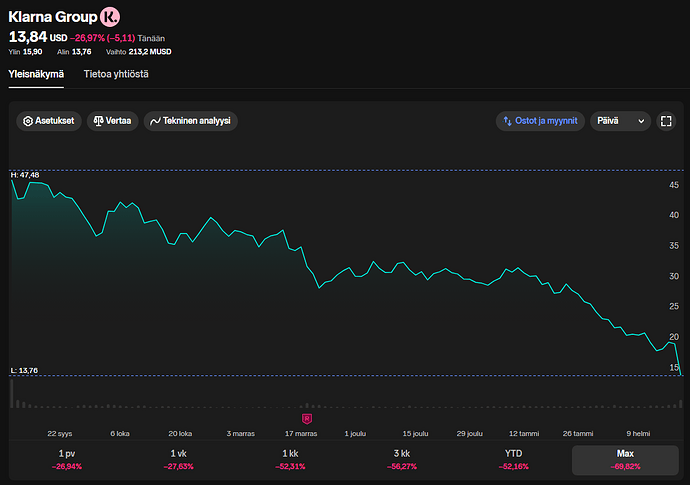The height and width of the screenshot is (485, 690).
Task: Click the H: 47,48 high label
Action: tap(25, 175)
